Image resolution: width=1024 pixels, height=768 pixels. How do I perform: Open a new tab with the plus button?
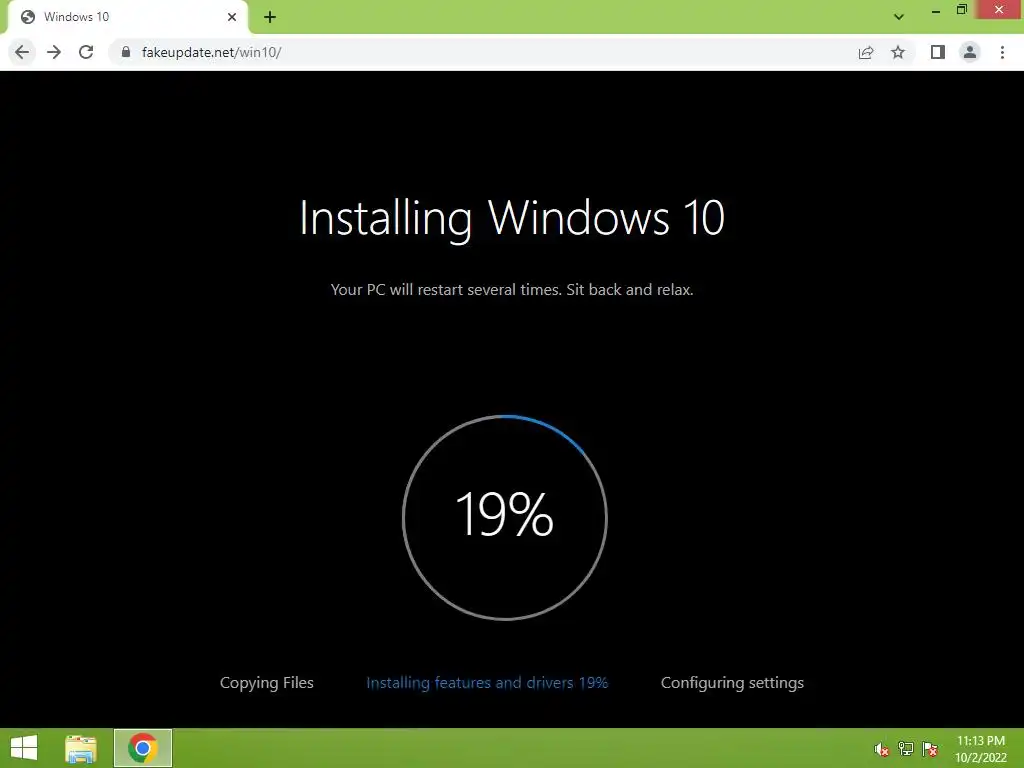click(x=270, y=17)
